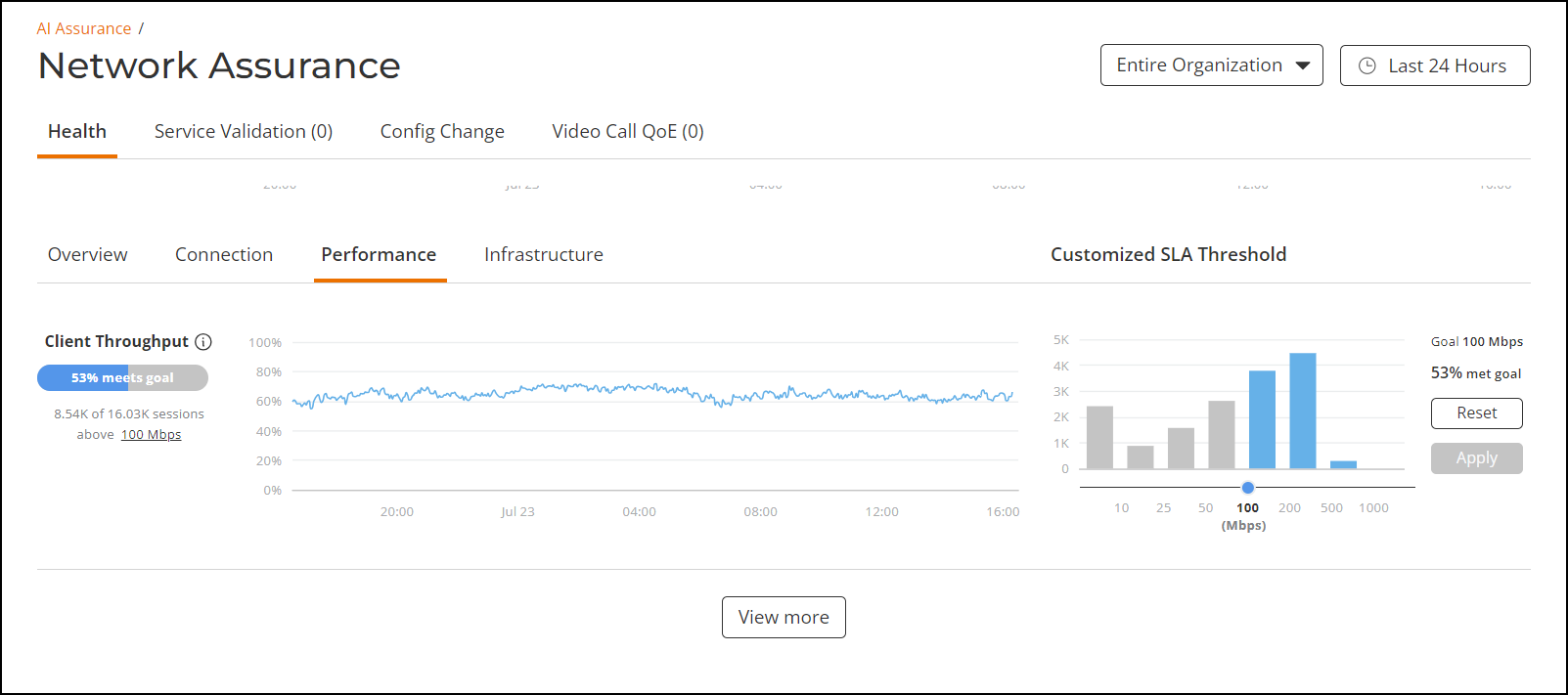Click the clock icon beside Last 24 Hours

click(1367, 65)
